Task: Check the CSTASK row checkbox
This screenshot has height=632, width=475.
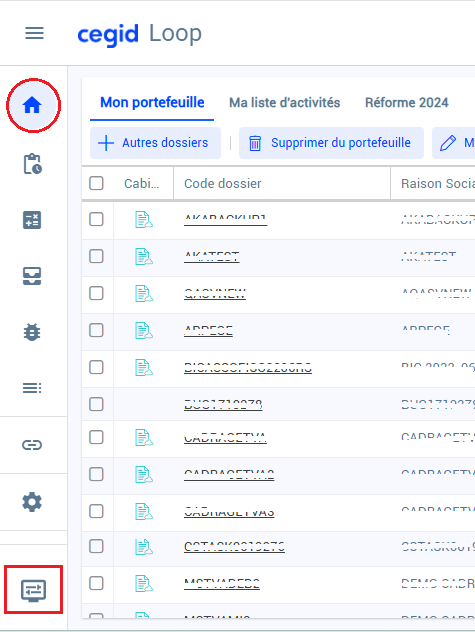Action: click(x=96, y=547)
